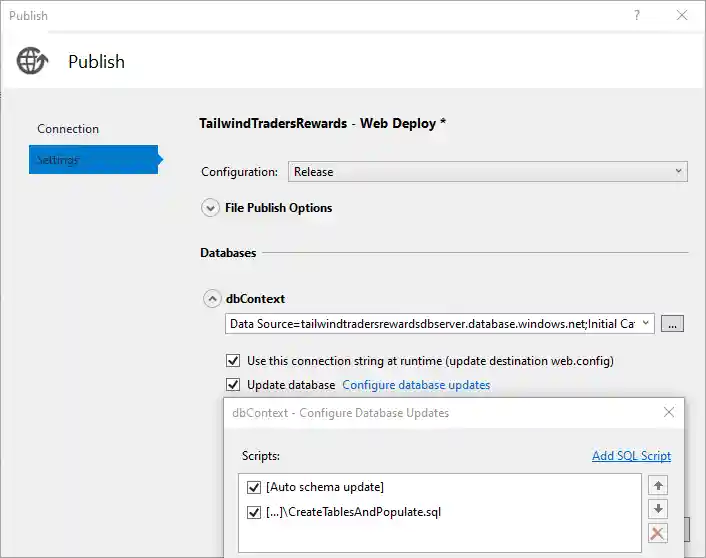Close the Configure Database Updates popup
Viewport: 706px width, 558px height.
pyautogui.click(x=669, y=412)
